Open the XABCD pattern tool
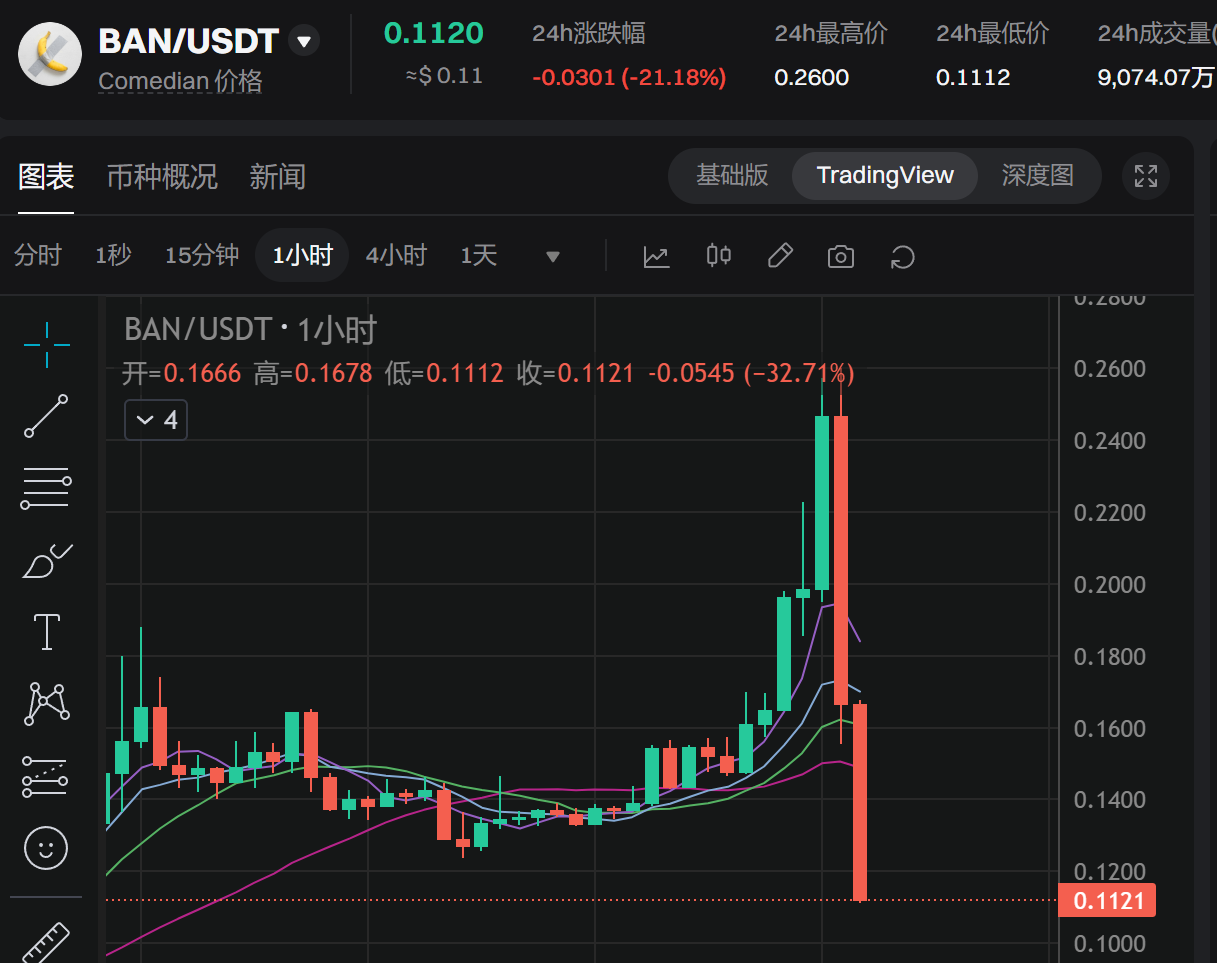The width and height of the screenshot is (1217, 963). click(45, 703)
